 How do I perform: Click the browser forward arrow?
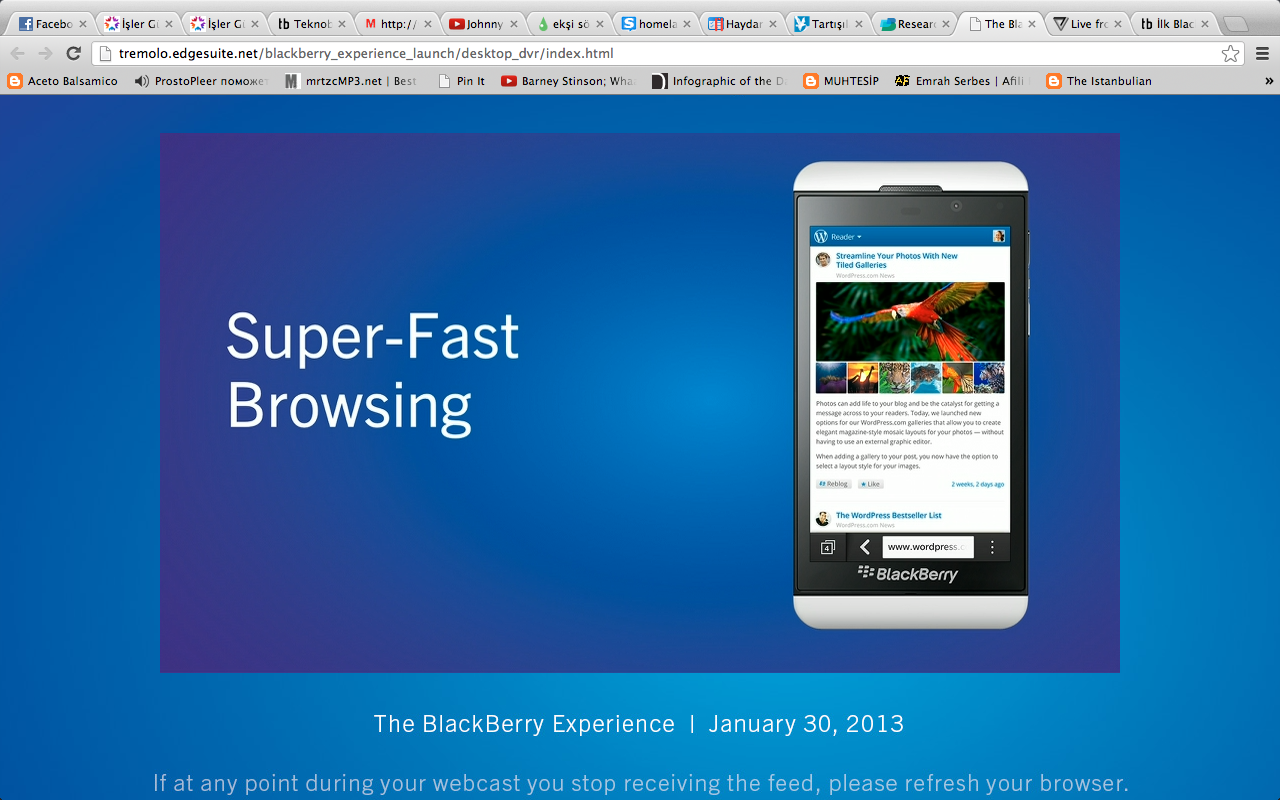[45, 54]
